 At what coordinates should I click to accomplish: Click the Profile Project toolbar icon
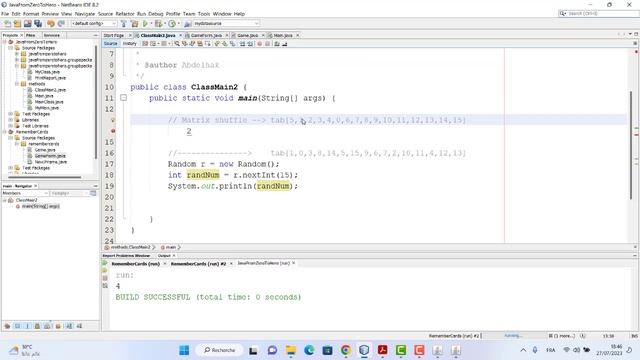172,24
